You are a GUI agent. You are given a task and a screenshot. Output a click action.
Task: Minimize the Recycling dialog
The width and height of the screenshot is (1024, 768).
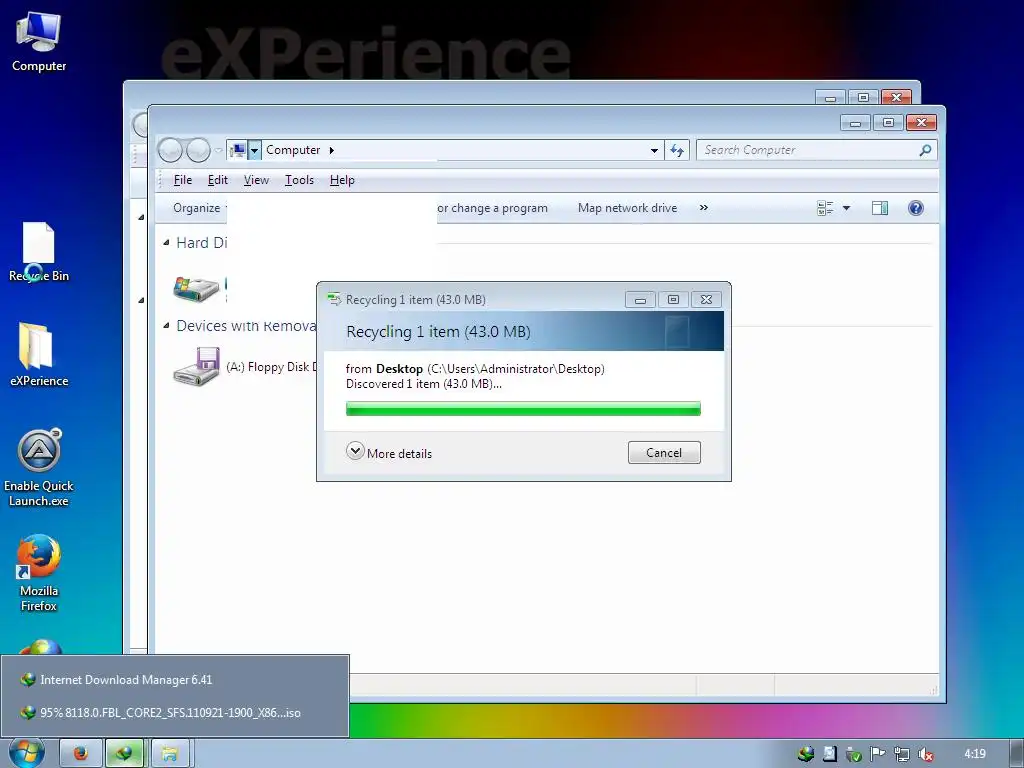point(640,300)
